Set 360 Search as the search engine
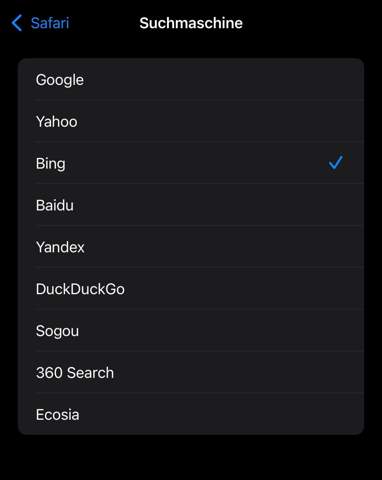 [x=191, y=373]
